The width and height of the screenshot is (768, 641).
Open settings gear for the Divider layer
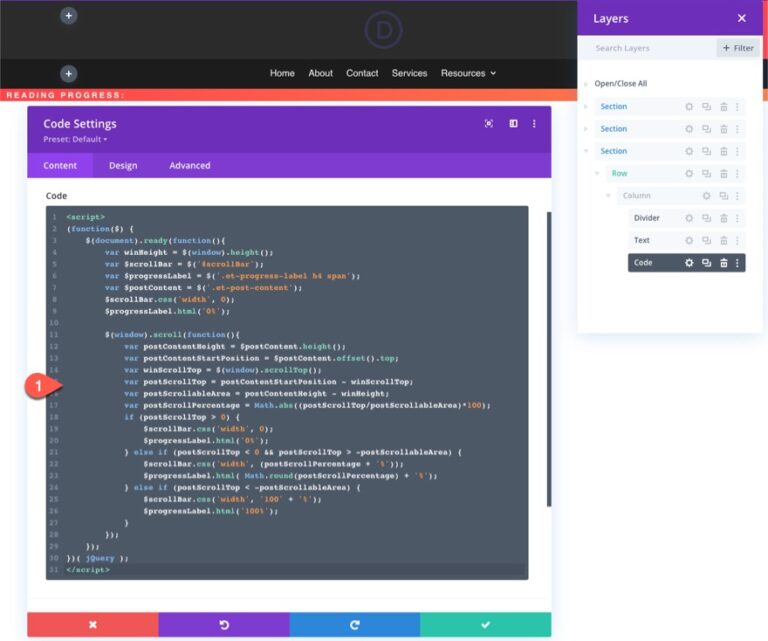[689, 218]
